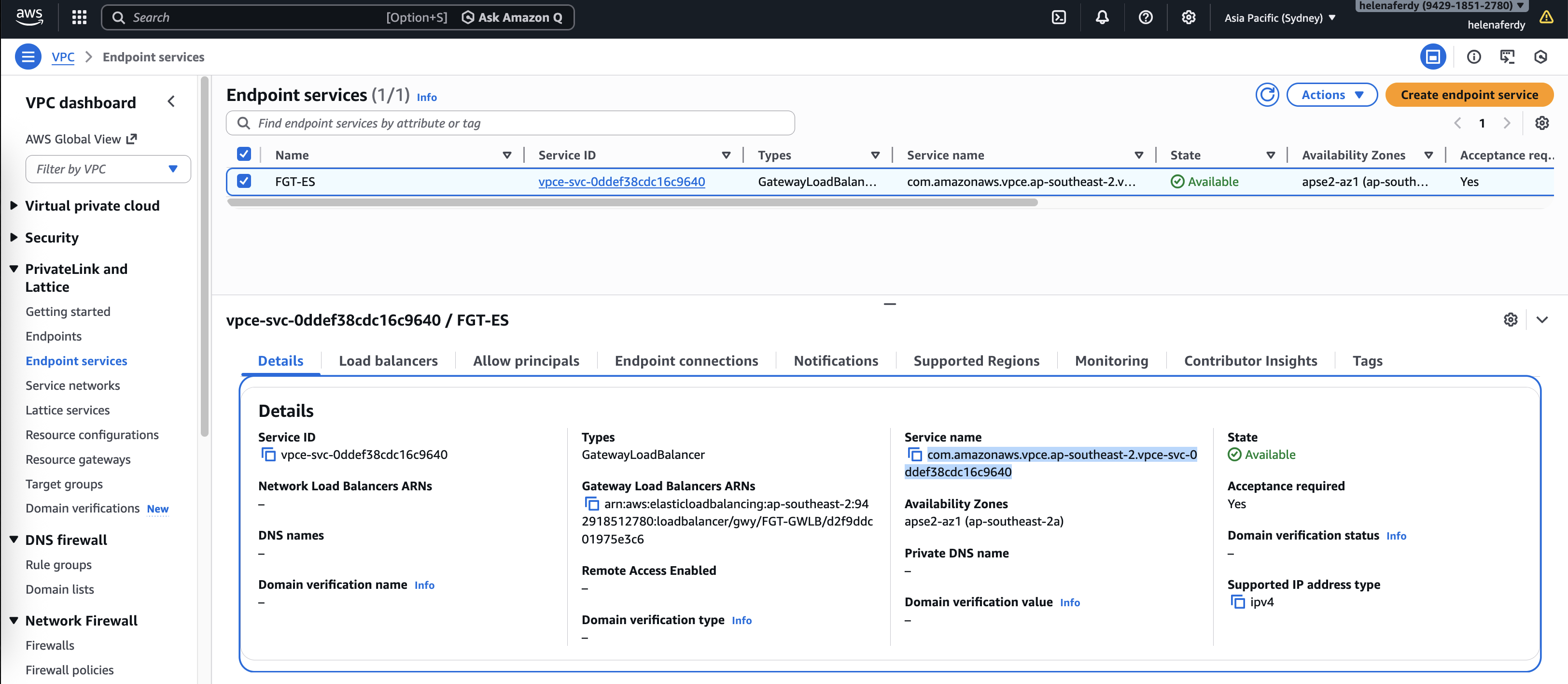The image size is (1568, 684).
Task: Open the Filter by VPC dropdown
Action: [108, 170]
